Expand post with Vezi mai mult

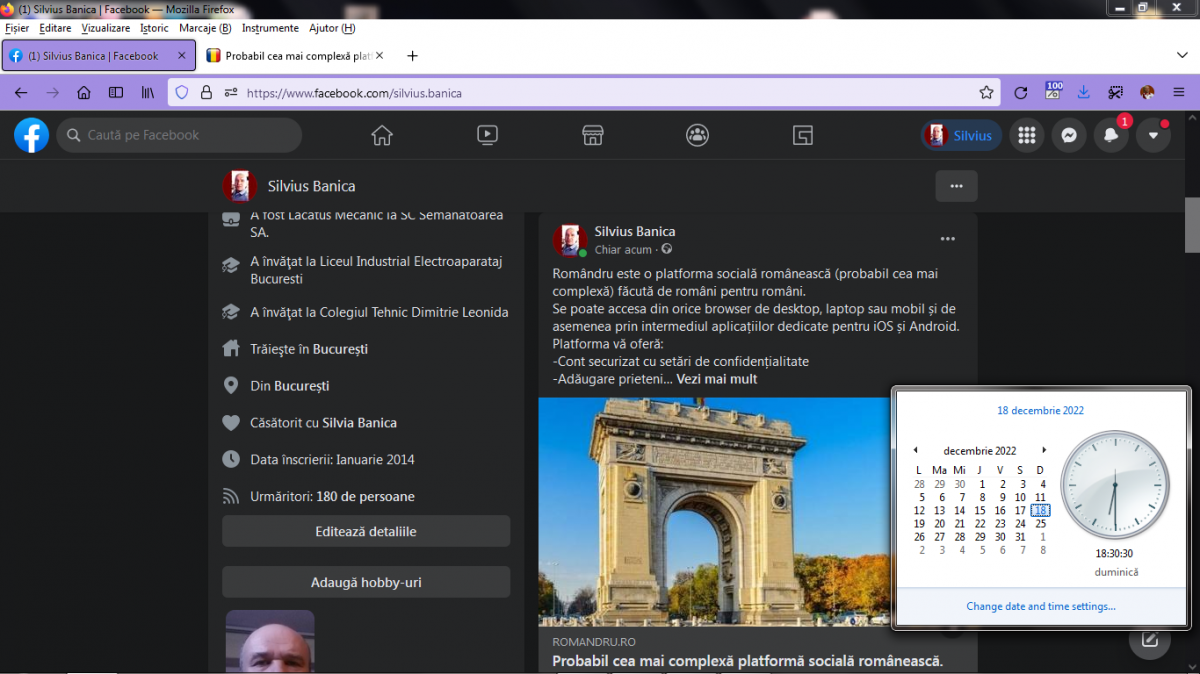717,379
